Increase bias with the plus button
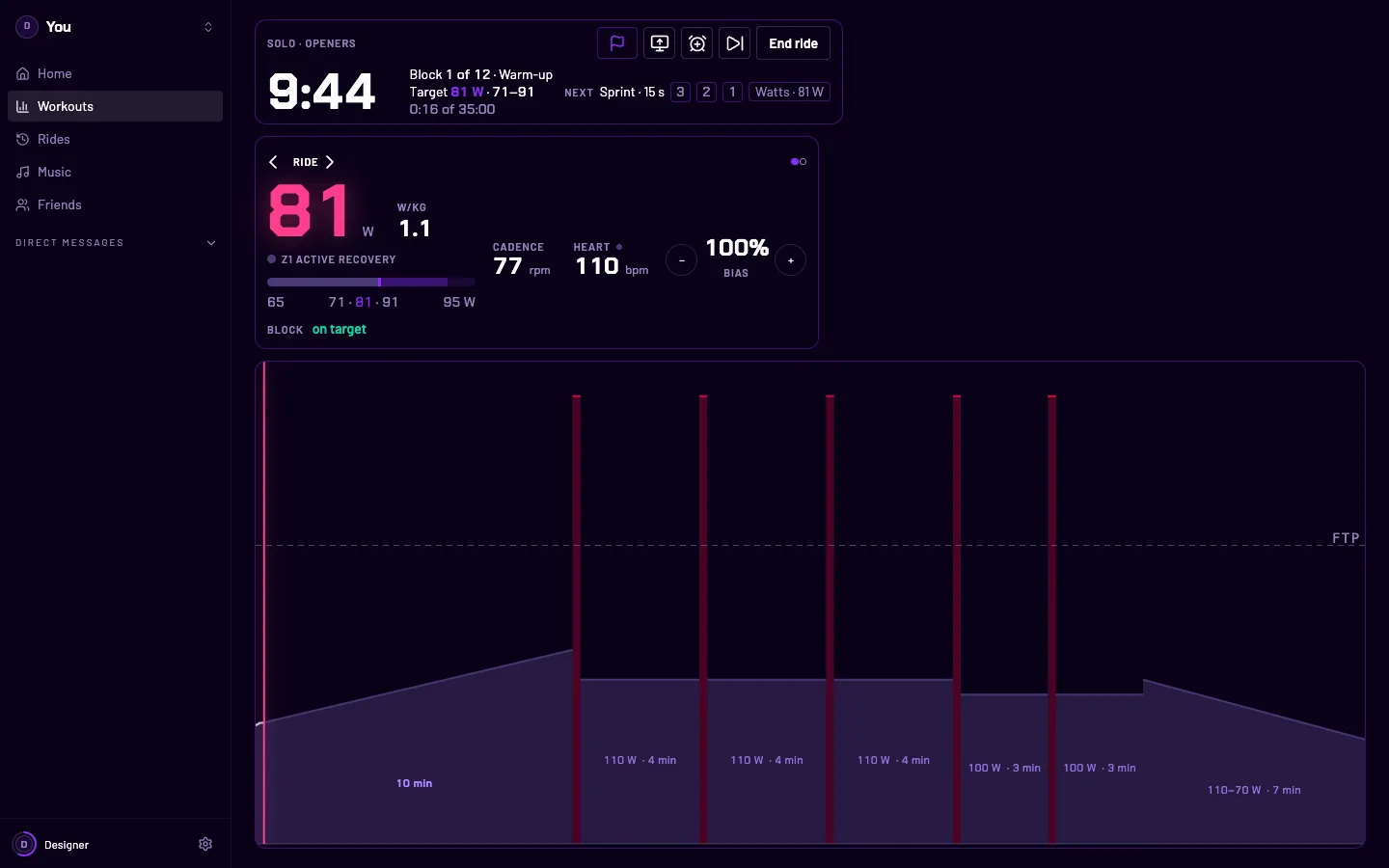This screenshot has width=1389, height=868. [x=791, y=260]
